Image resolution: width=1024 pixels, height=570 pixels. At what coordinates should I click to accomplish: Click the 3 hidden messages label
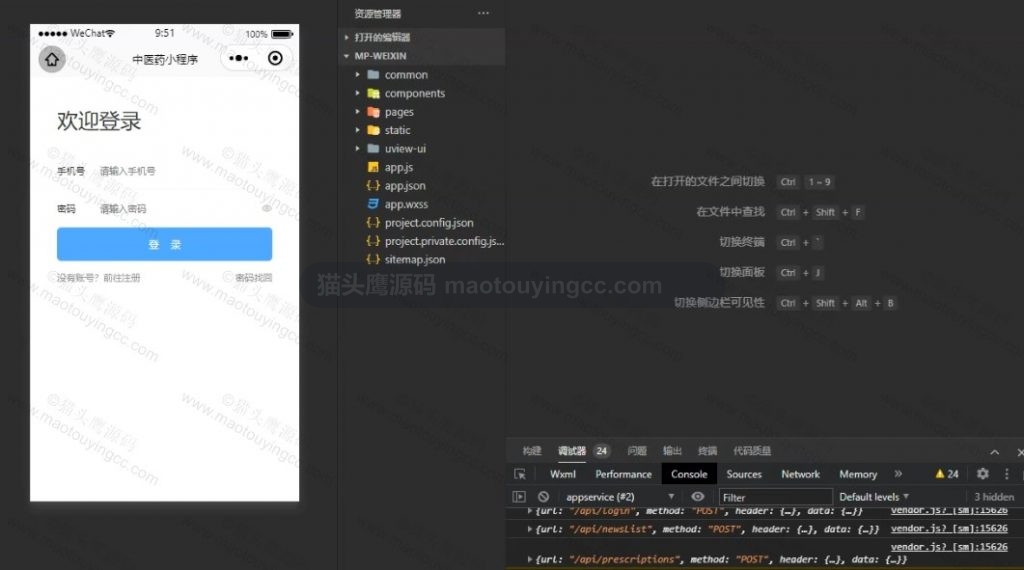[994, 497]
